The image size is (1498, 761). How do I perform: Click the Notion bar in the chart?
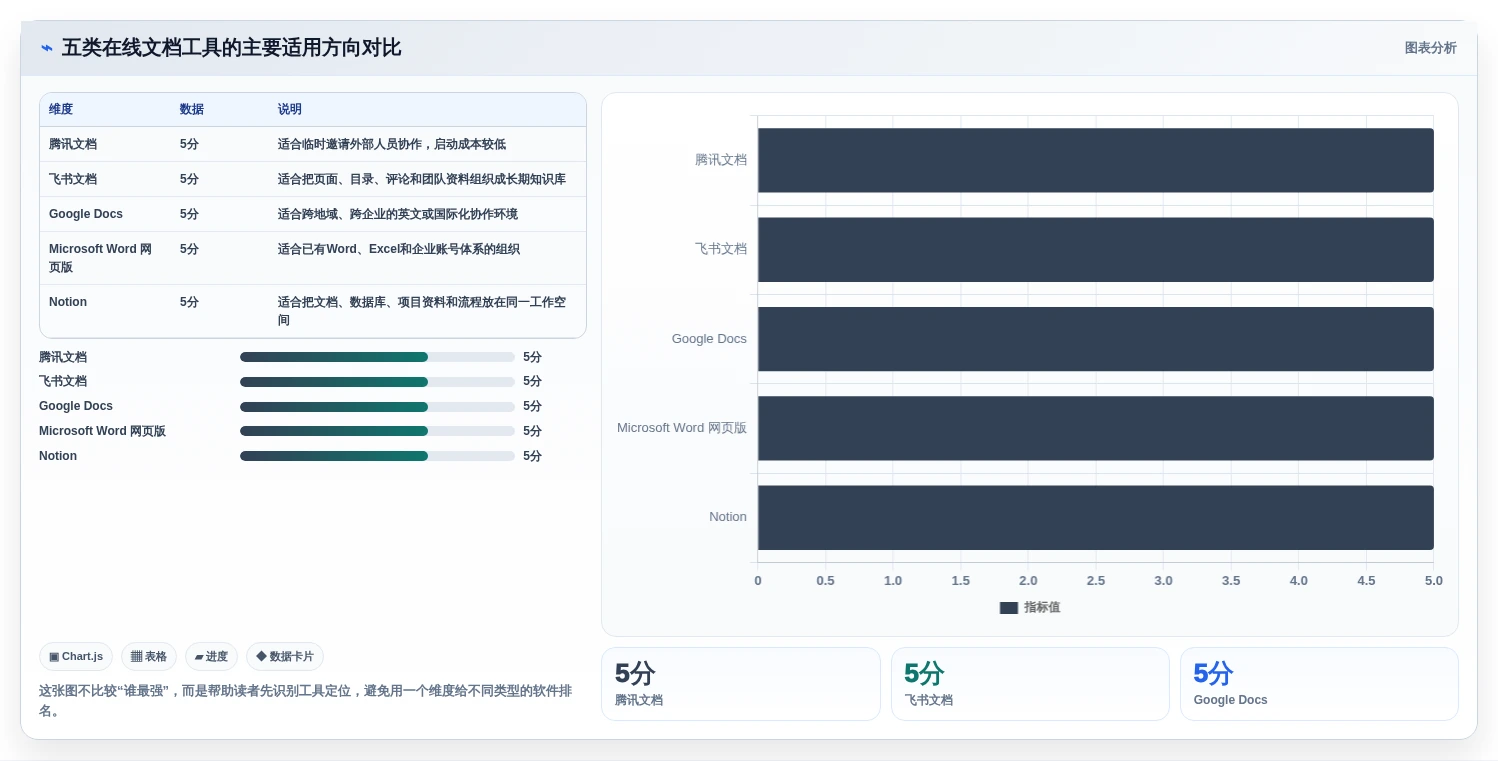coord(1096,518)
